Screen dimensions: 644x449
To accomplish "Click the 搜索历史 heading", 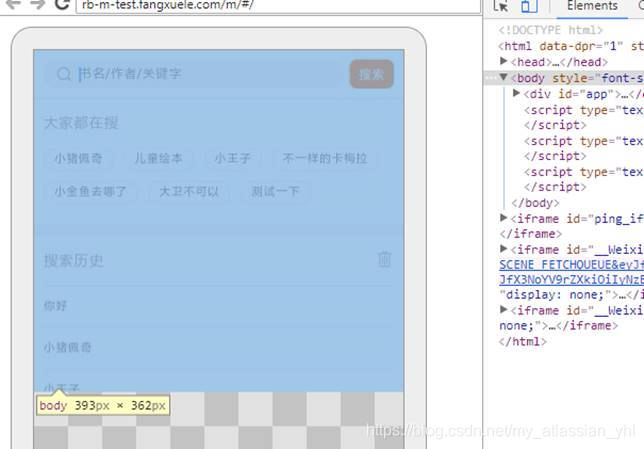I will coord(74,260).
